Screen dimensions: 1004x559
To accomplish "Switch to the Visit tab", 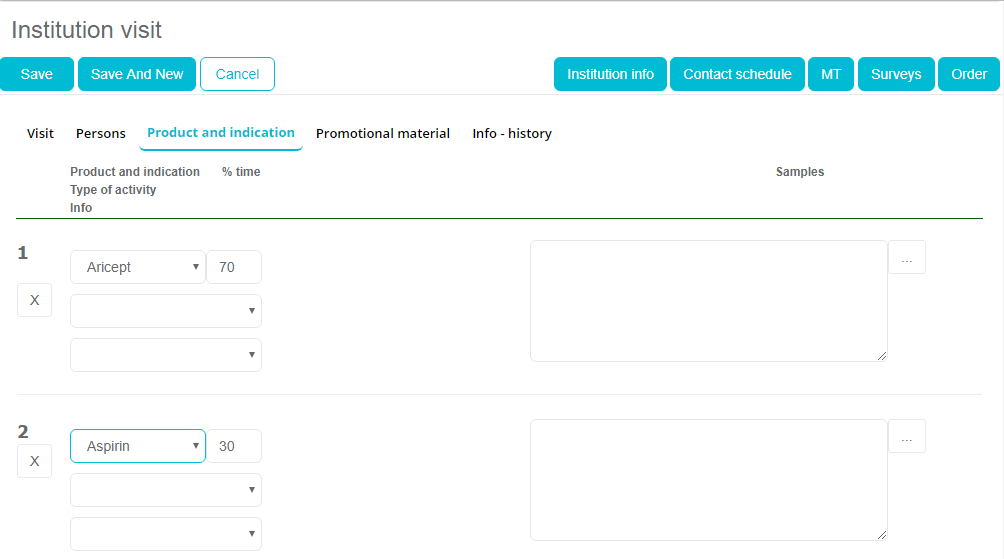I will click(x=40, y=133).
